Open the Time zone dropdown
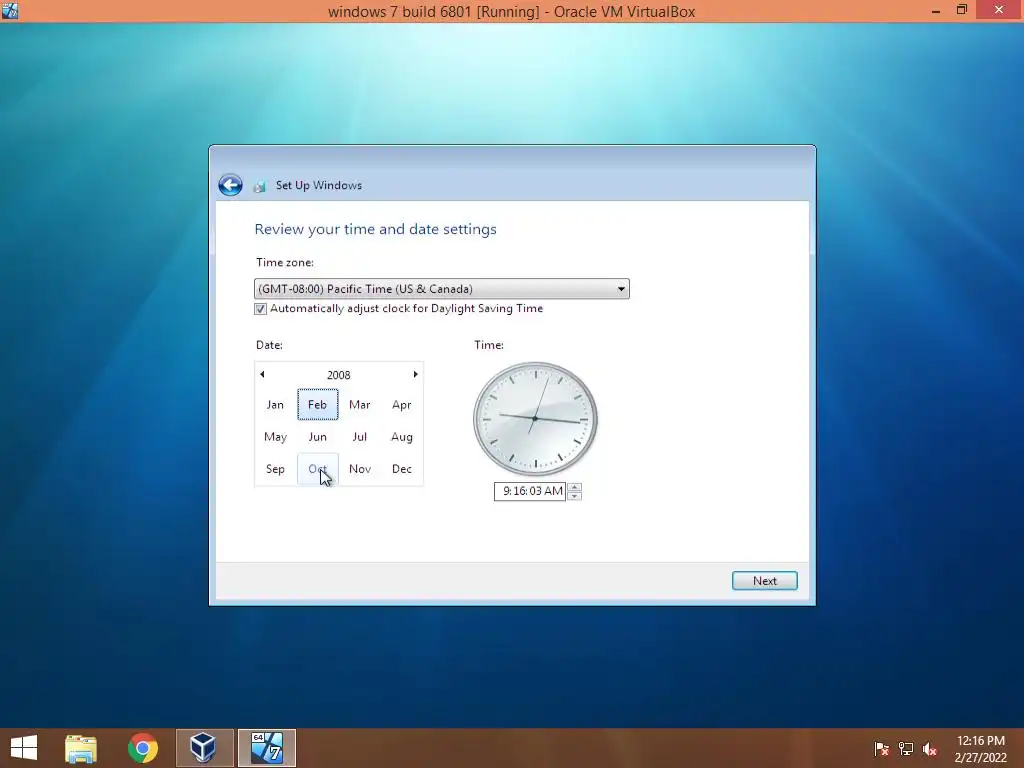This screenshot has width=1024, height=768. point(441,289)
